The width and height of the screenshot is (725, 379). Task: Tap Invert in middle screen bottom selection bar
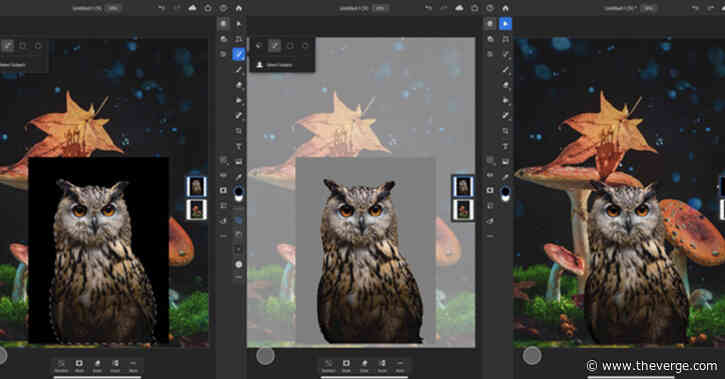[382, 366]
